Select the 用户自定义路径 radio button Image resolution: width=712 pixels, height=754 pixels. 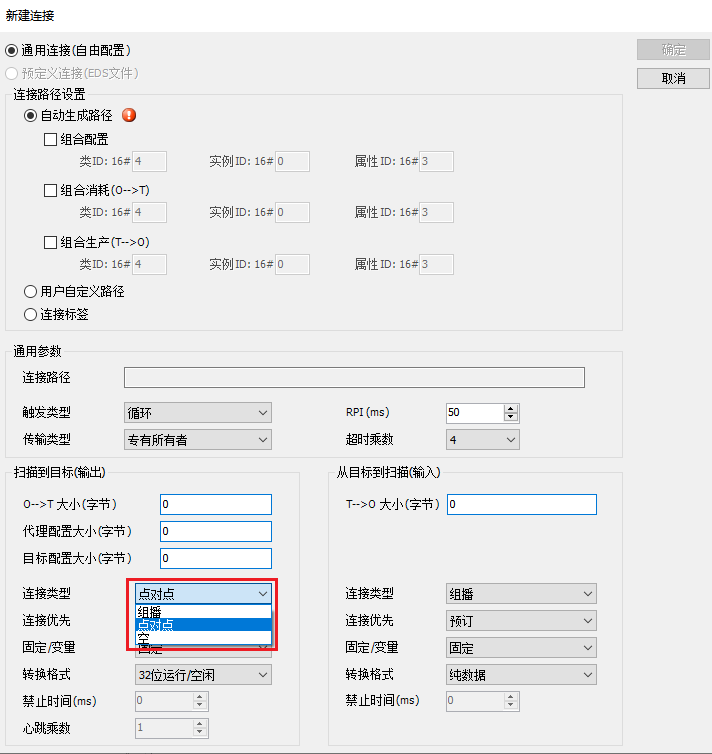click(30, 291)
